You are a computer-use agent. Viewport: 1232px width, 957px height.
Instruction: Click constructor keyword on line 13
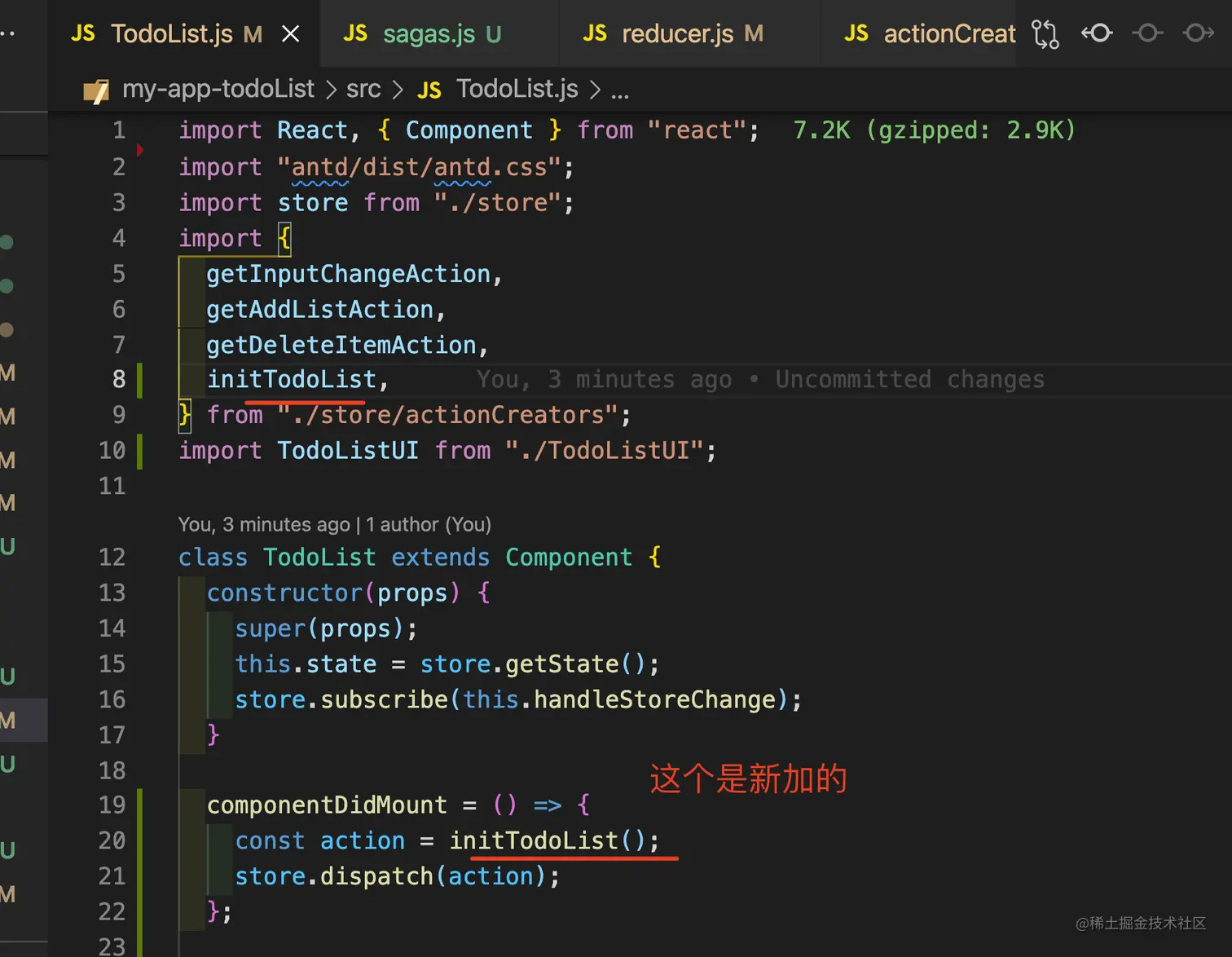coord(284,593)
